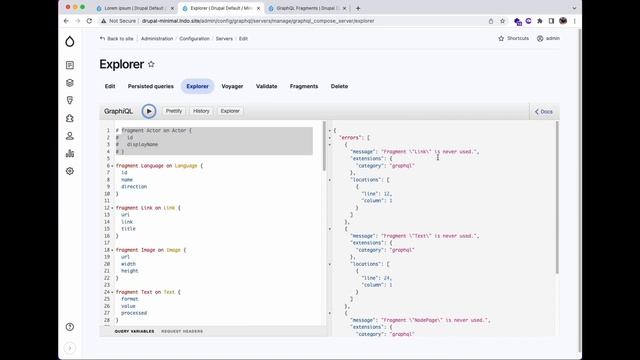
Task: Switch to the Edit tab
Action: [110, 86]
